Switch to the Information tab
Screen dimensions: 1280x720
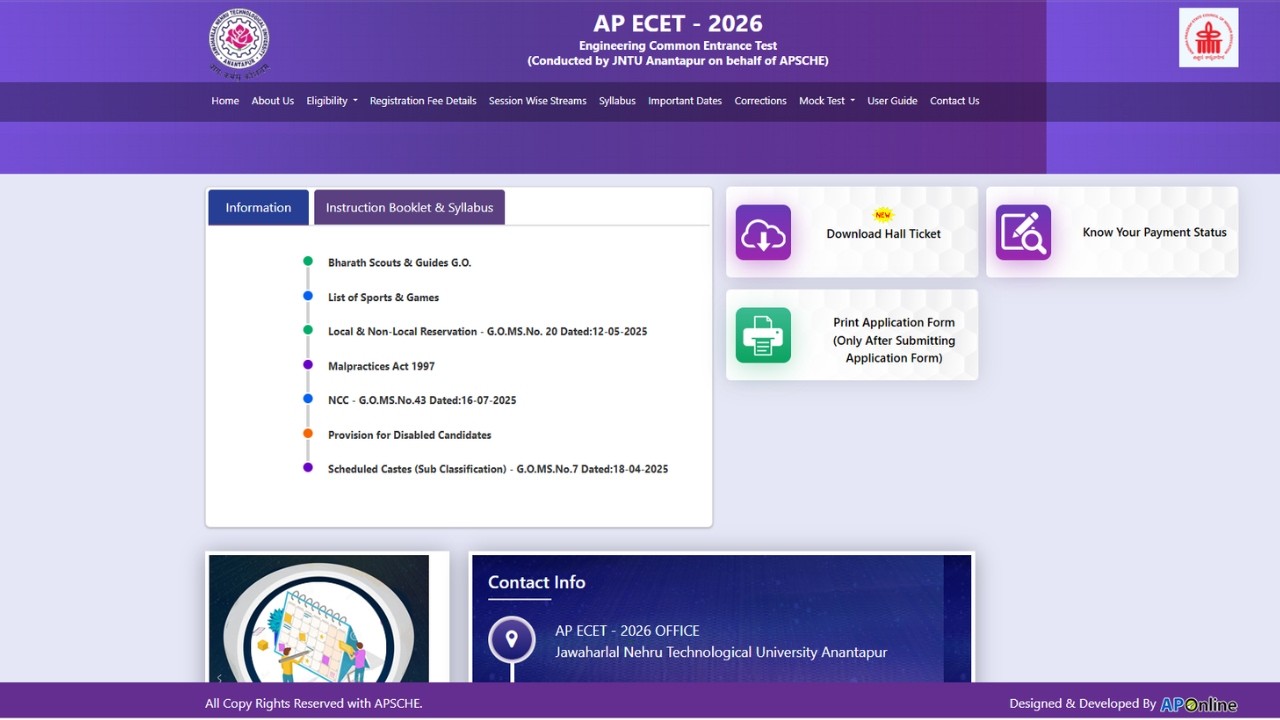click(258, 207)
